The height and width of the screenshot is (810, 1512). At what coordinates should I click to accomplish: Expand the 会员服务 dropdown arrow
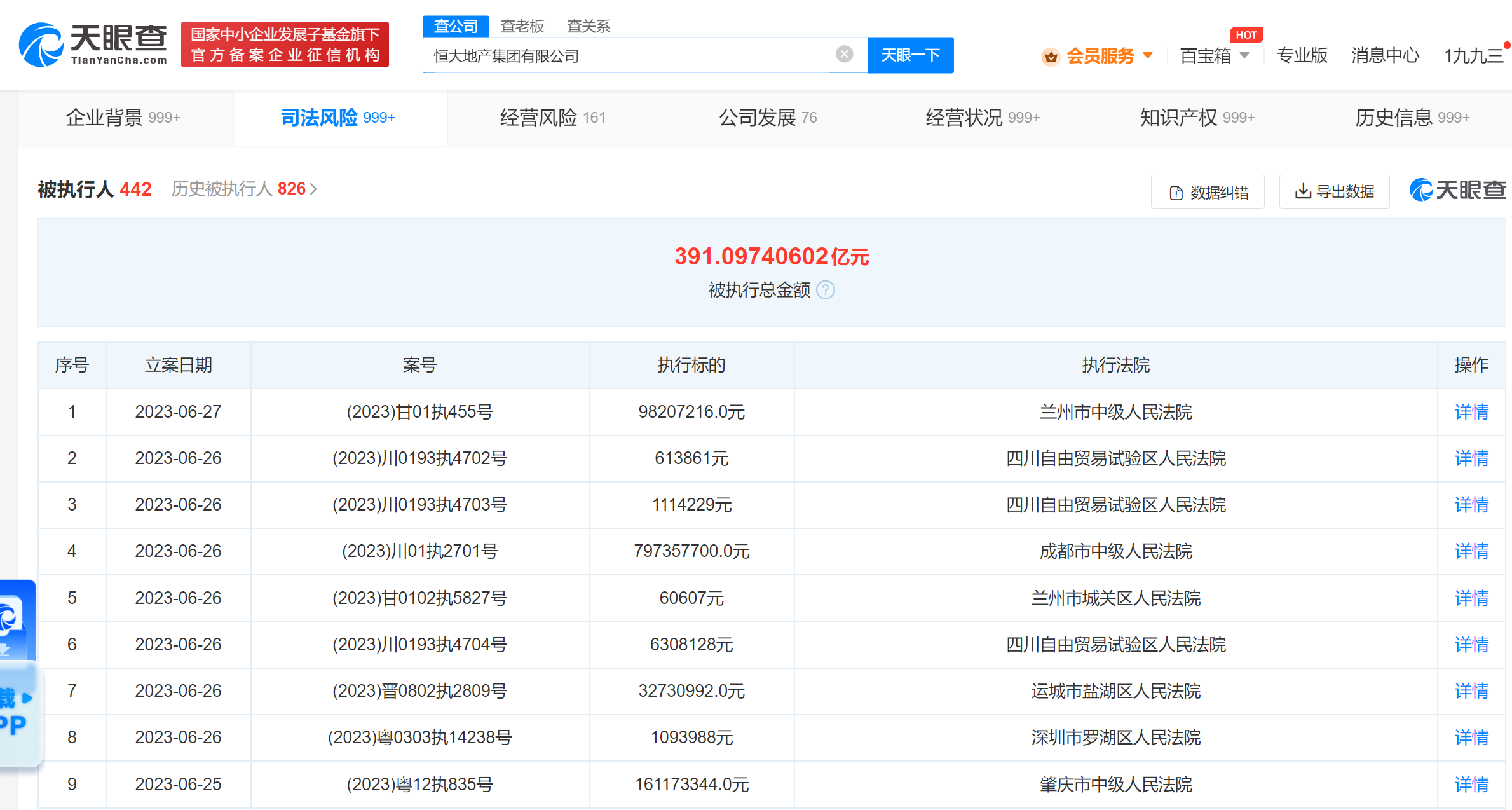[x=1148, y=55]
